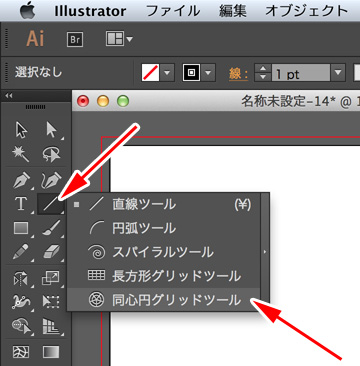Click the fill color swatch (none)
The width and height of the screenshot is (360, 366).
point(151,72)
